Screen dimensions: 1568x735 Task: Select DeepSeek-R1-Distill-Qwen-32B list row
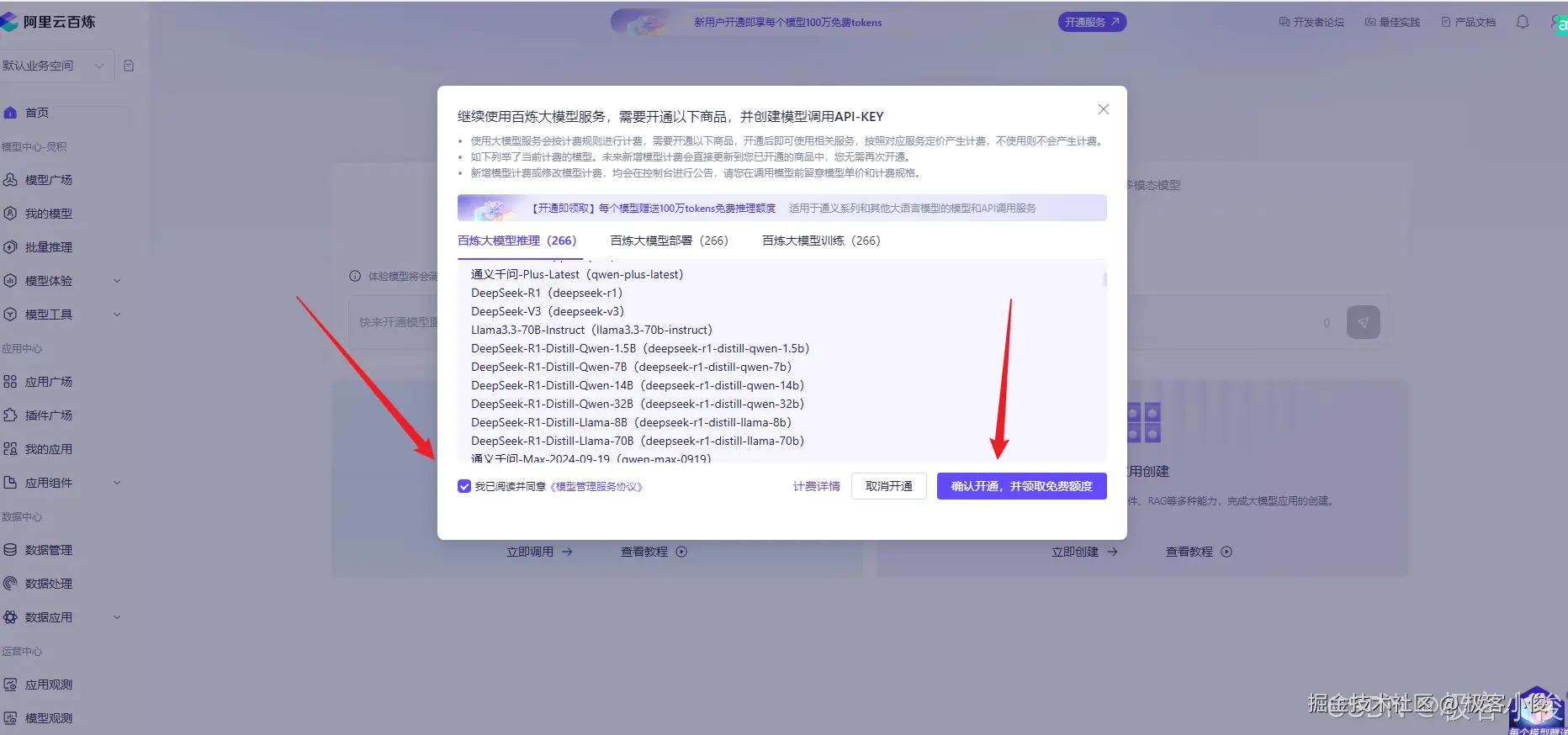(x=638, y=404)
